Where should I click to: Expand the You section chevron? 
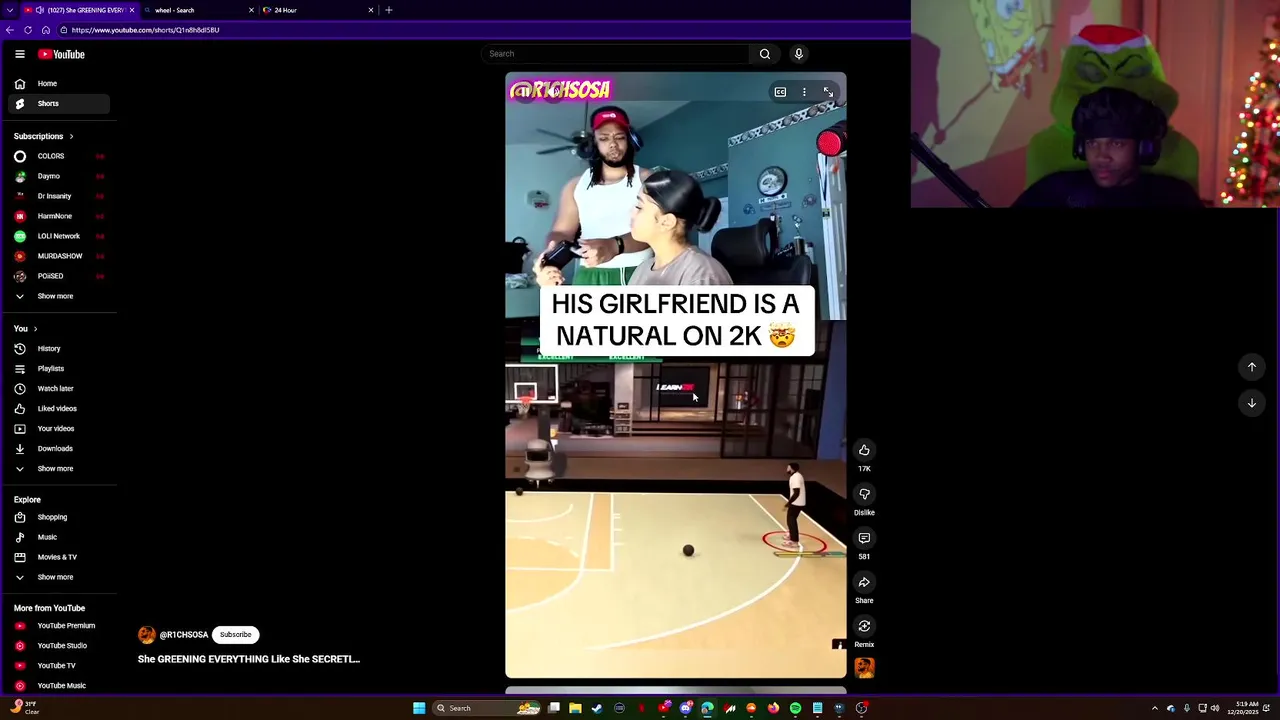coord(35,329)
